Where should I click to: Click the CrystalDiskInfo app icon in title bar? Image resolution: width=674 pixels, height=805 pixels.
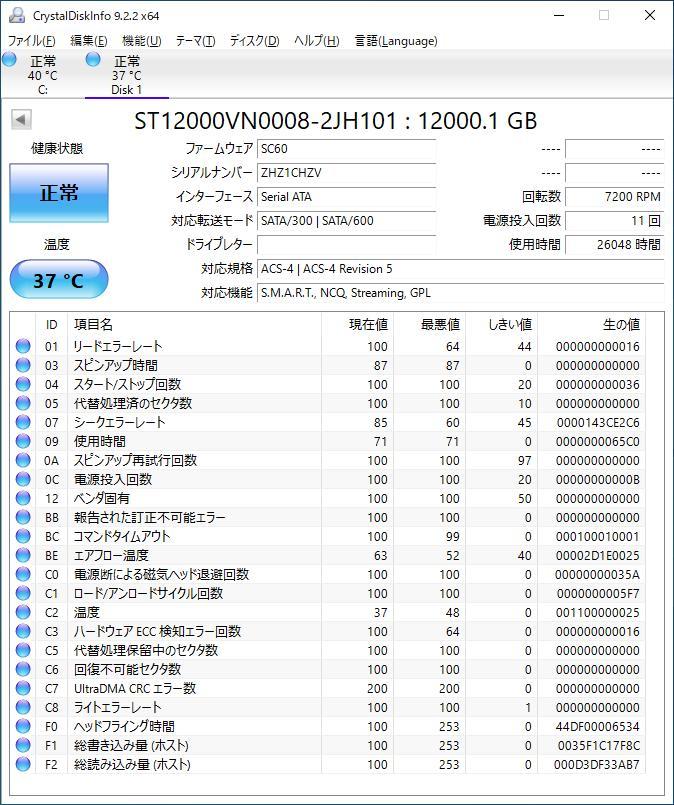point(17,15)
